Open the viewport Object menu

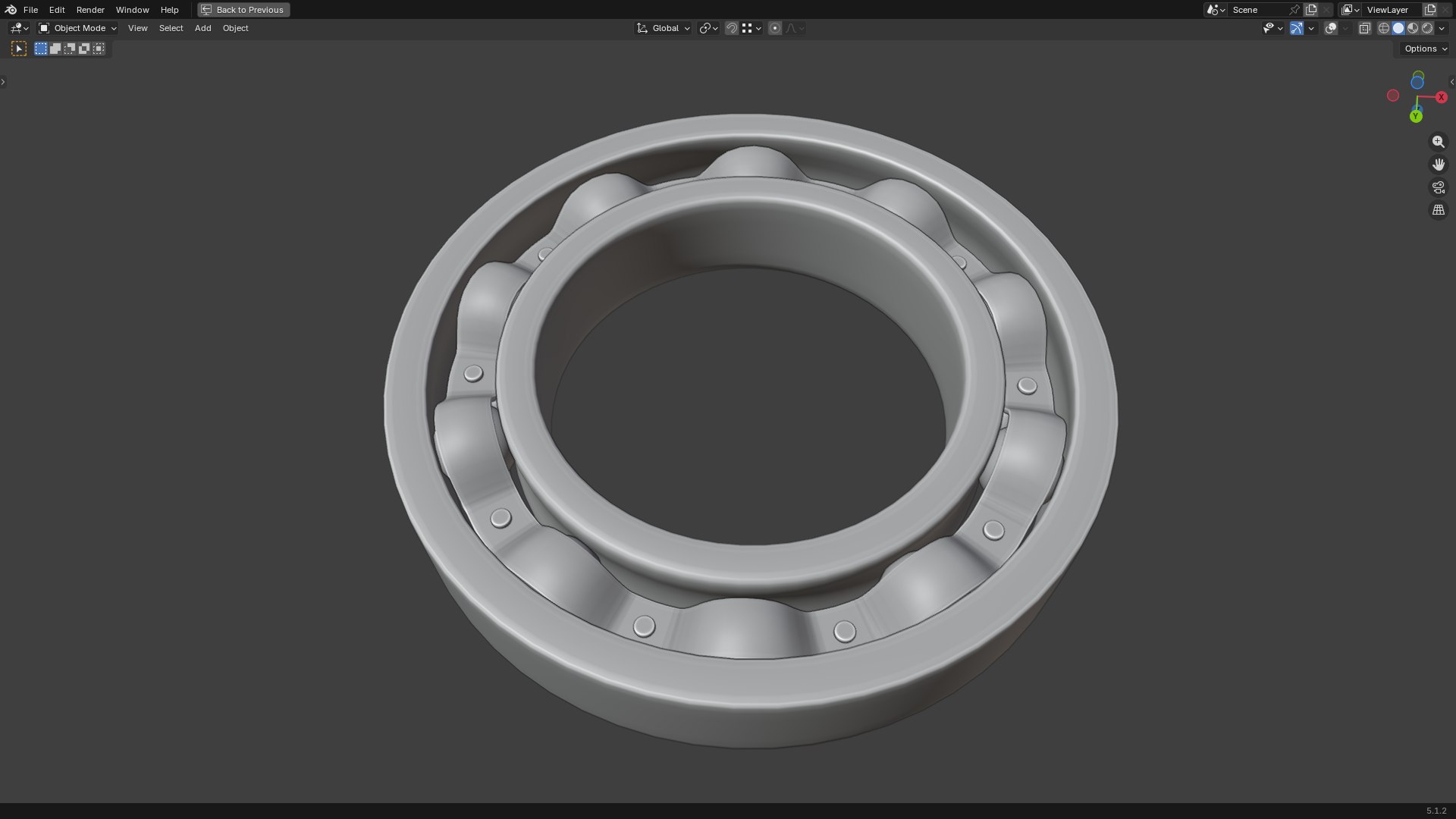tap(235, 28)
